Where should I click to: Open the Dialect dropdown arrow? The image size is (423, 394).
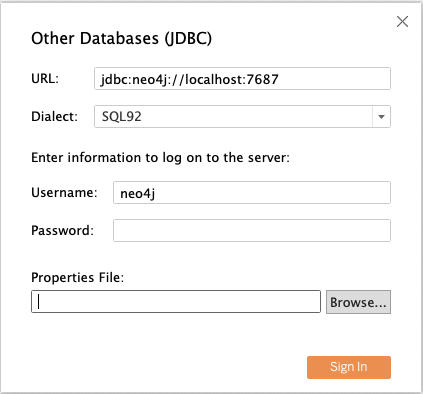pos(381,117)
